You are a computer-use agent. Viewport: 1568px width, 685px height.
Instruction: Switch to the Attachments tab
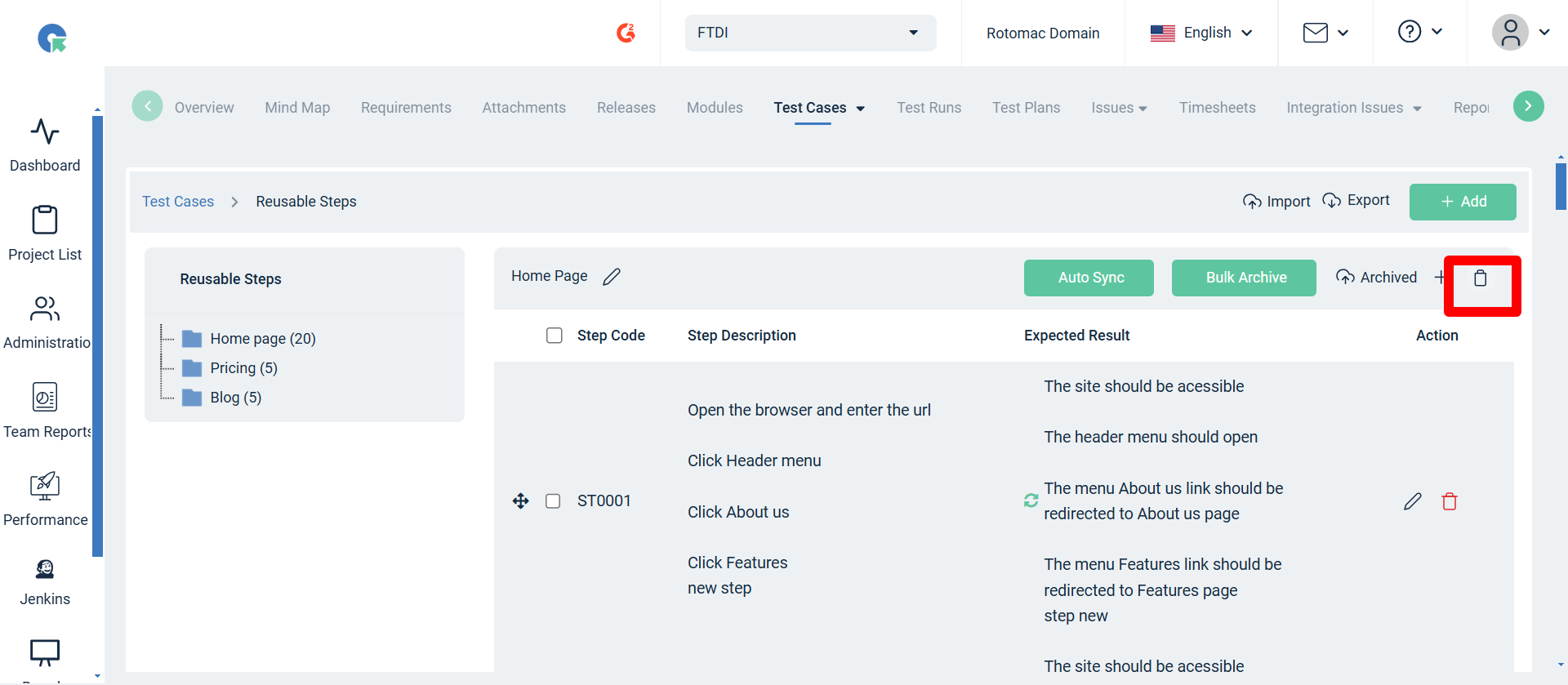coord(523,108)
